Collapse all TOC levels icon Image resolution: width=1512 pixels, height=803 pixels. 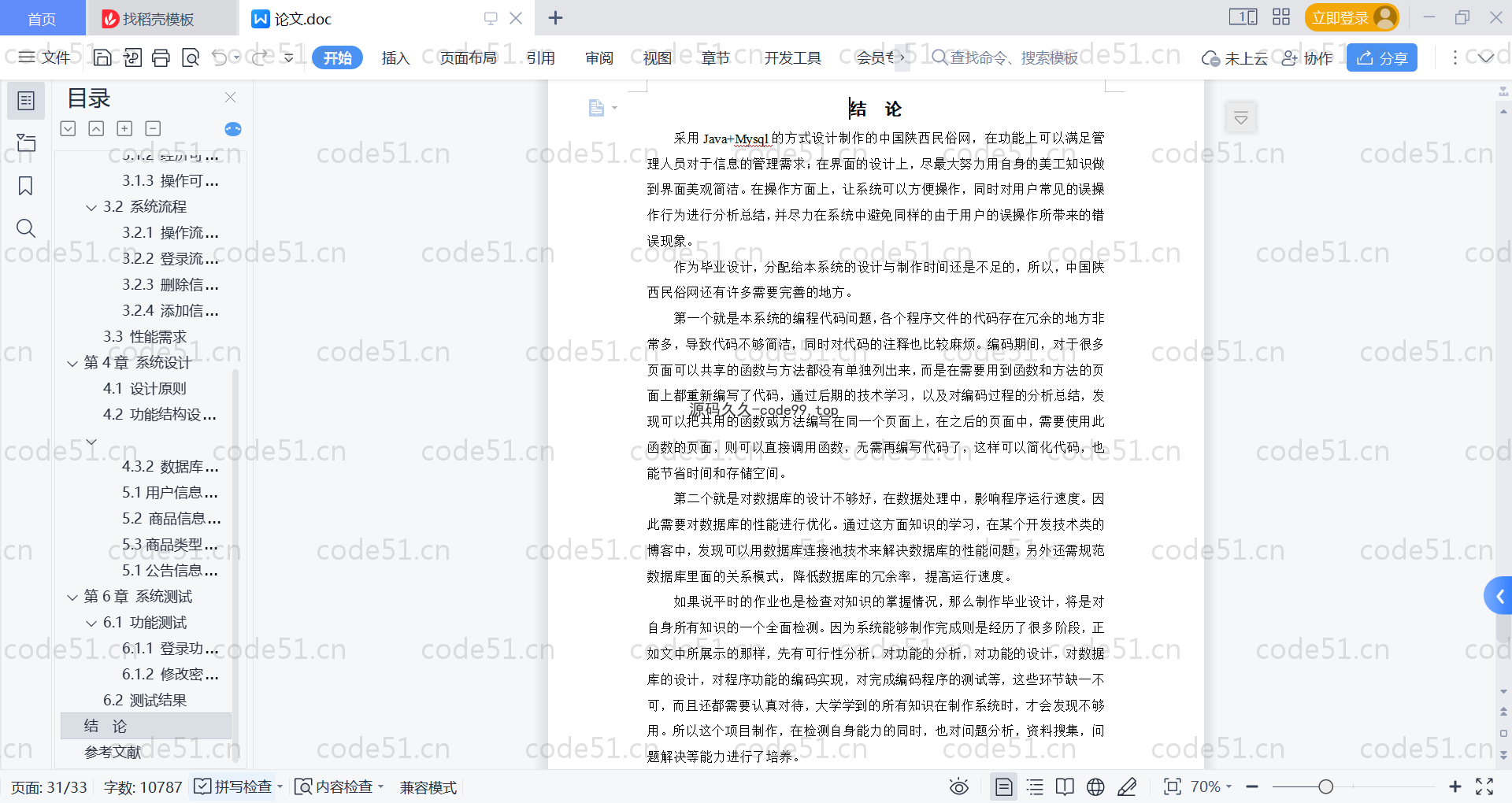tap(69, 128)
